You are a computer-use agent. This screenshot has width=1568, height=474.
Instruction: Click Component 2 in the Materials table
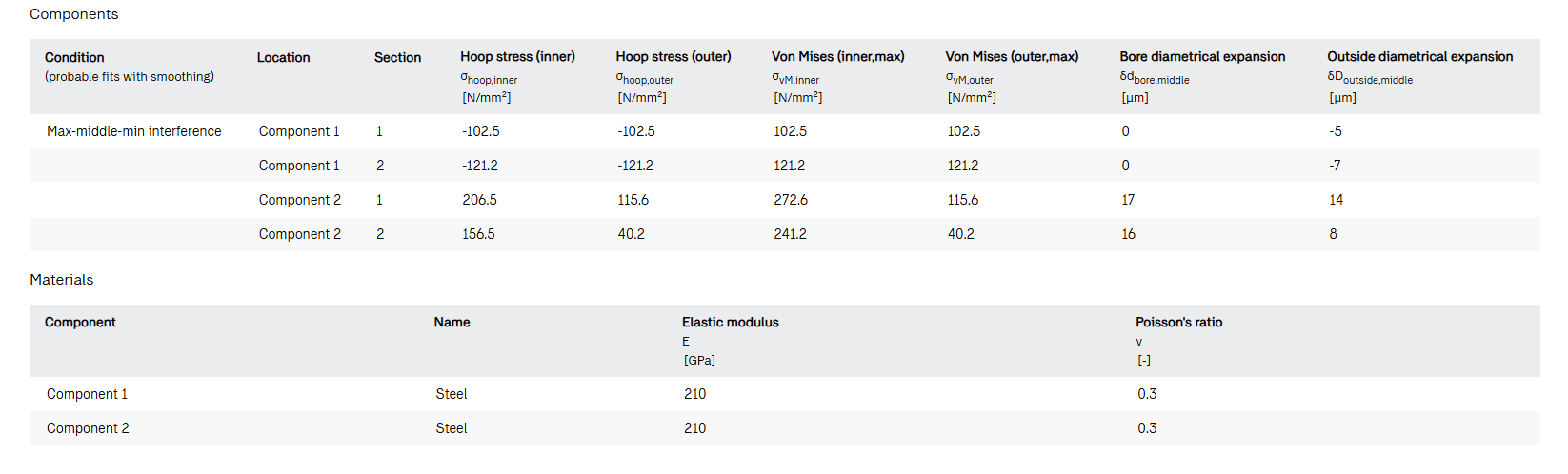click(x=88, y=428)
